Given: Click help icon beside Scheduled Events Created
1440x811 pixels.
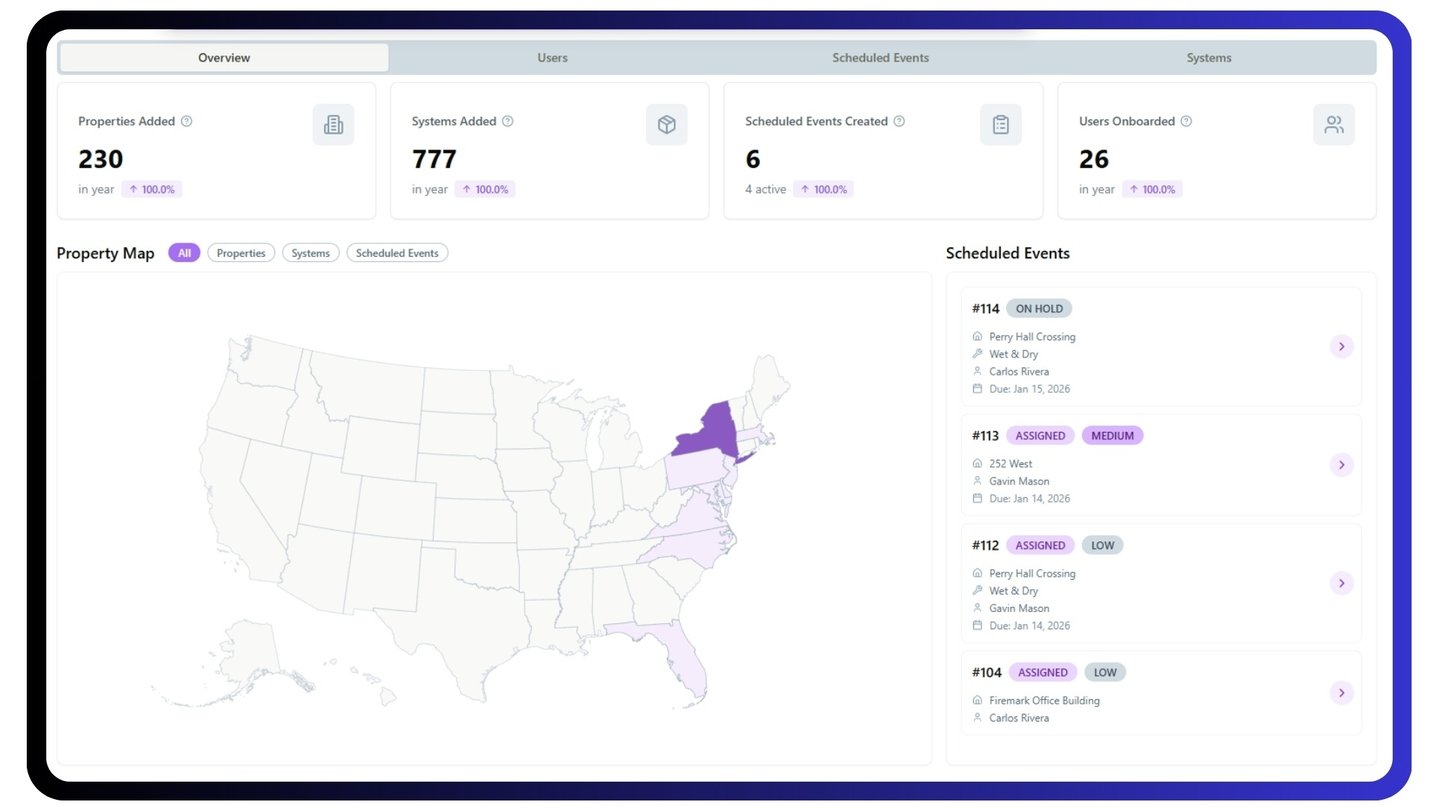Looking at the screenshot, I should 899,121.
